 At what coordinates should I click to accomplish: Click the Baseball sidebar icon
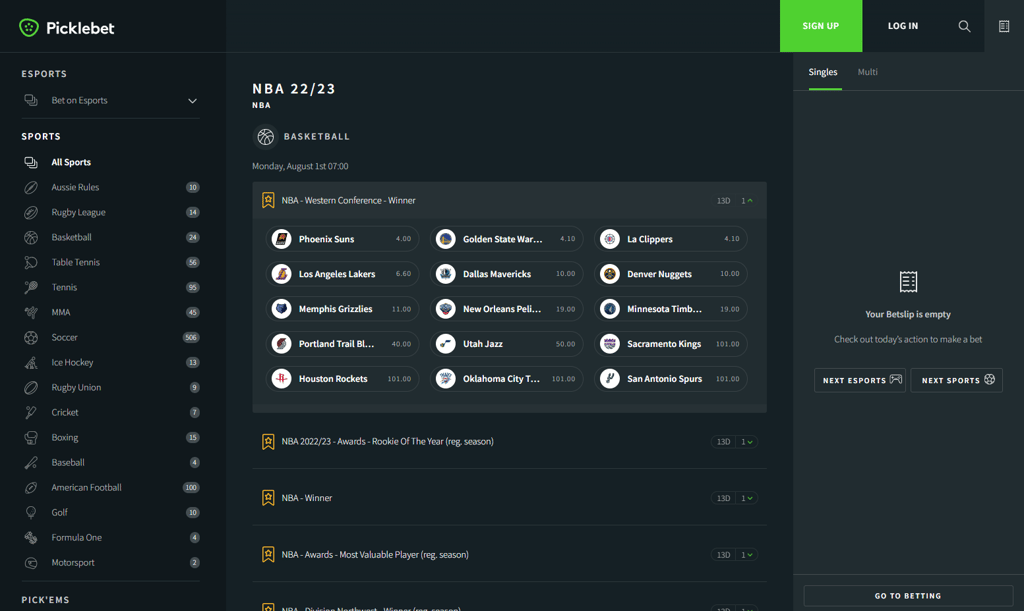coord(31,463)
